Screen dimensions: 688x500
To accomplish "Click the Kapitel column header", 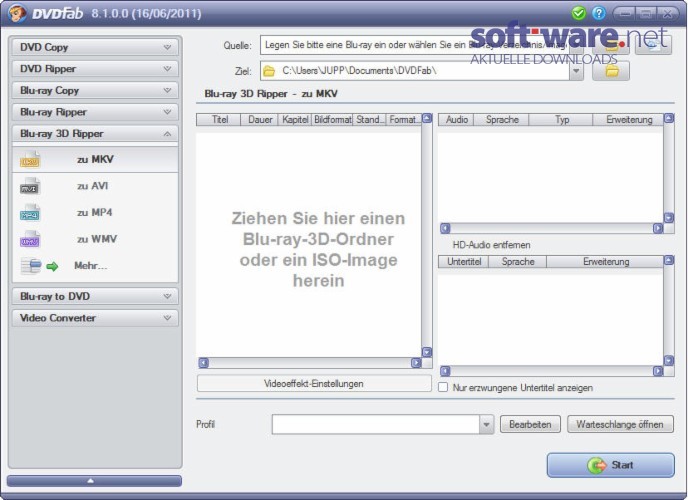I will point(295,120).
